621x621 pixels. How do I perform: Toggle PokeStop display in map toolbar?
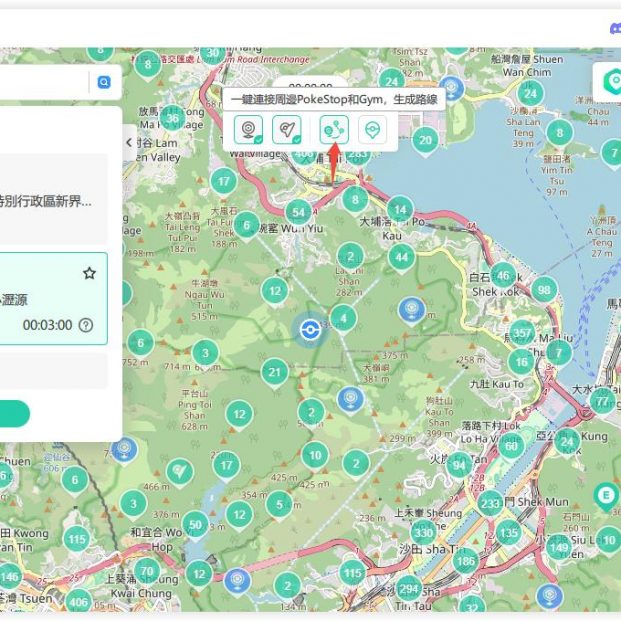pos(248,129)
